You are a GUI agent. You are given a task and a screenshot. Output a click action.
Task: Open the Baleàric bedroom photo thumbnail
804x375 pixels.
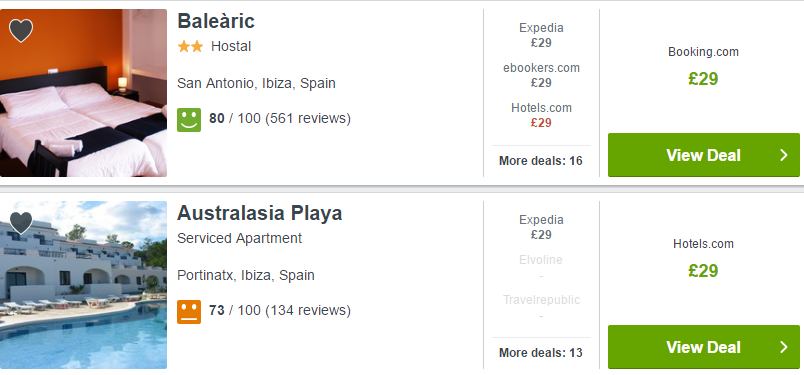pyautogui.click(x=84, y=93)
